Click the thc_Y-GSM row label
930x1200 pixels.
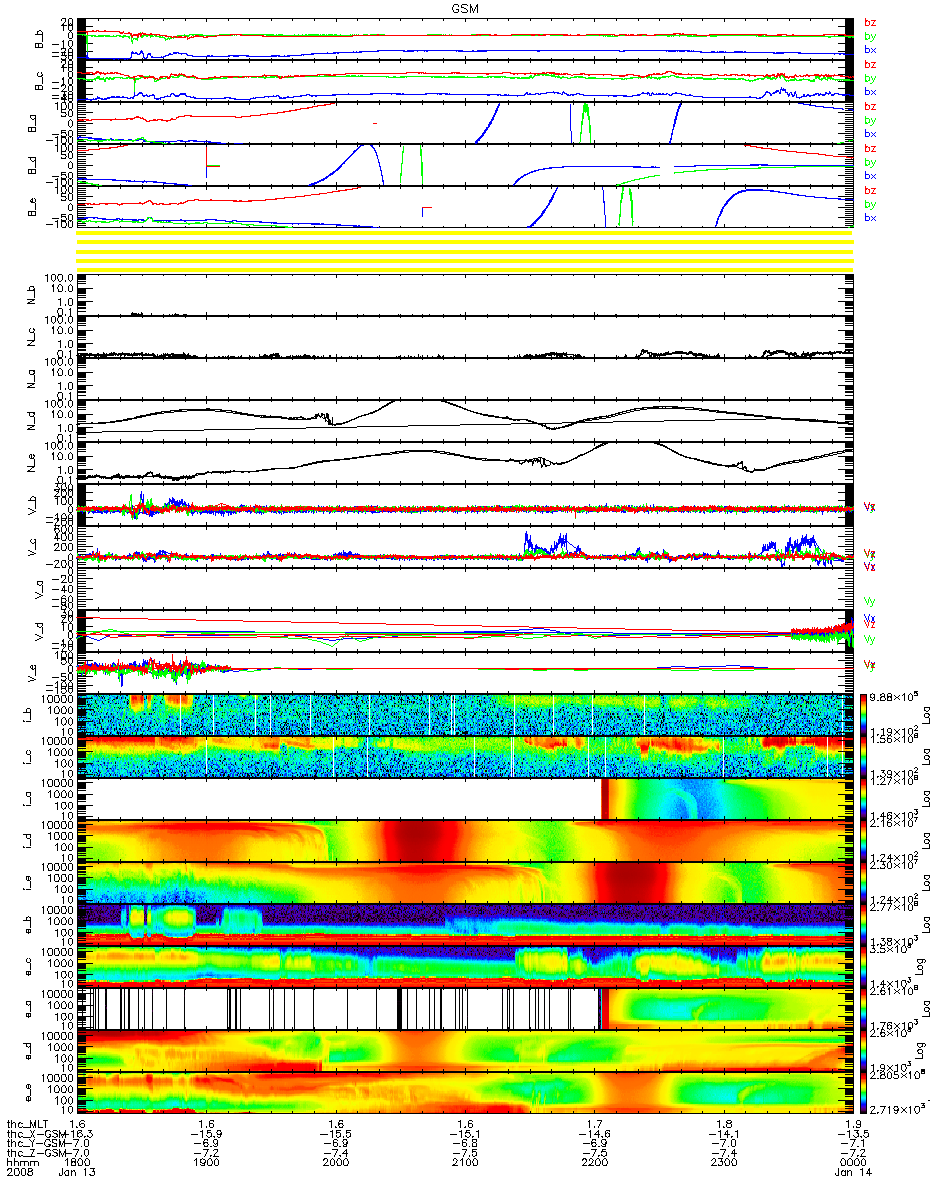[37, 1144]
